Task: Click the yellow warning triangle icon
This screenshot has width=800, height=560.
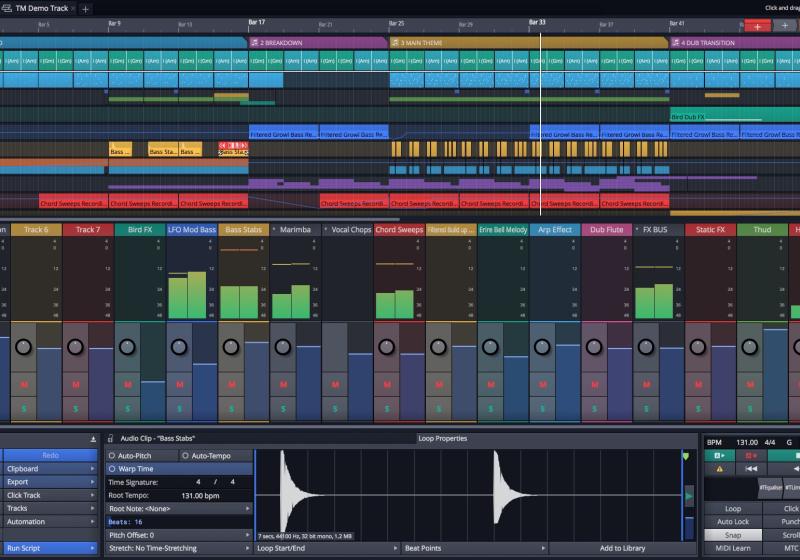Action: point(719,469)
